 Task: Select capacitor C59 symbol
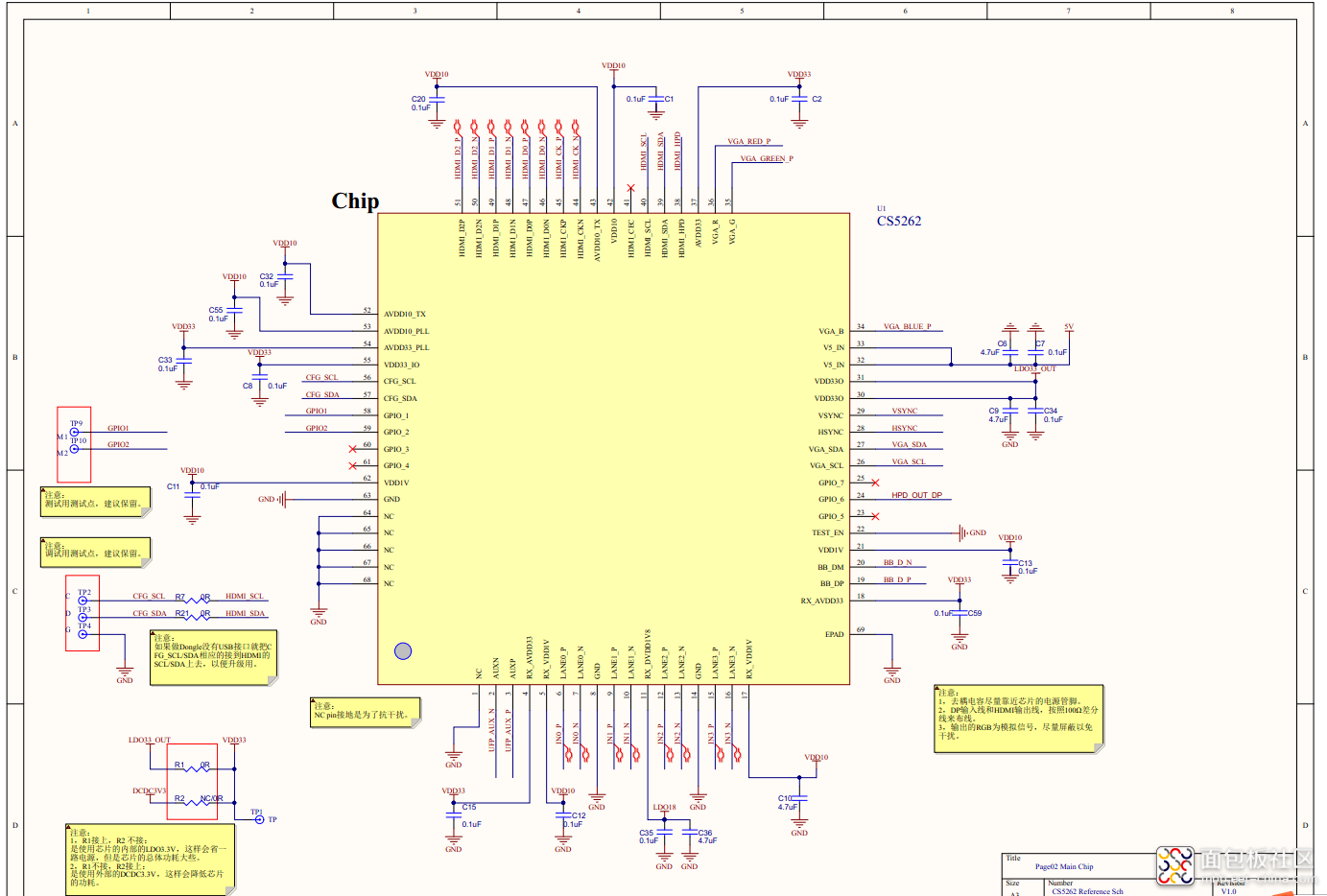pyautogui.click(x=960, y=613)
